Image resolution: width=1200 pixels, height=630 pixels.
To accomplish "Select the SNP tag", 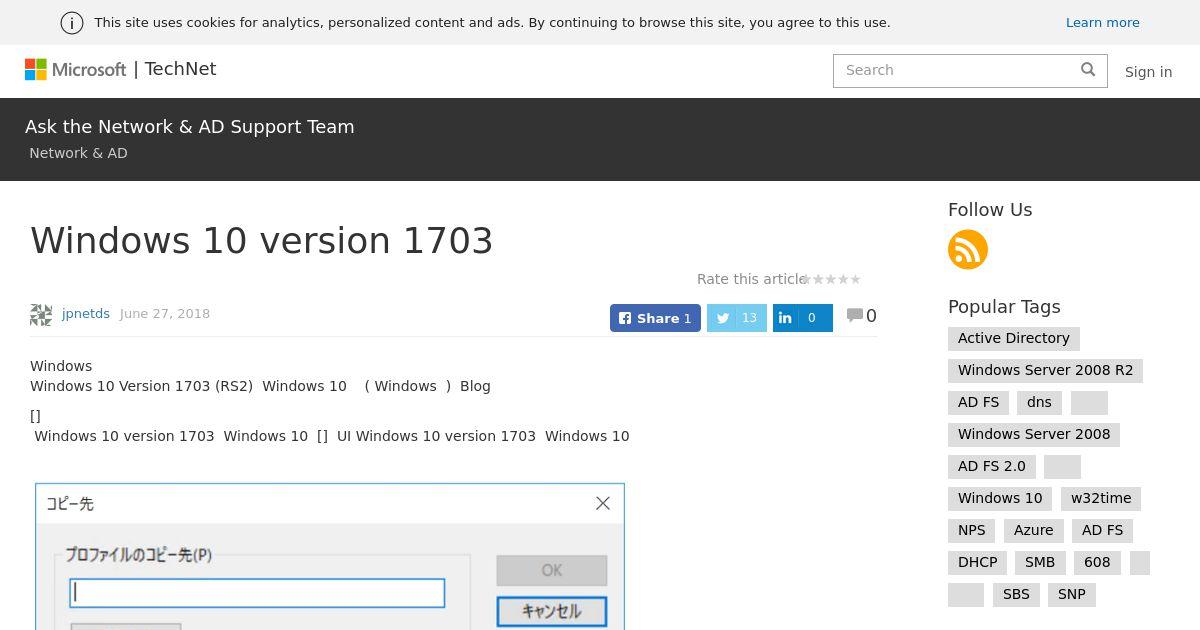I will [x=1072, y=594].
